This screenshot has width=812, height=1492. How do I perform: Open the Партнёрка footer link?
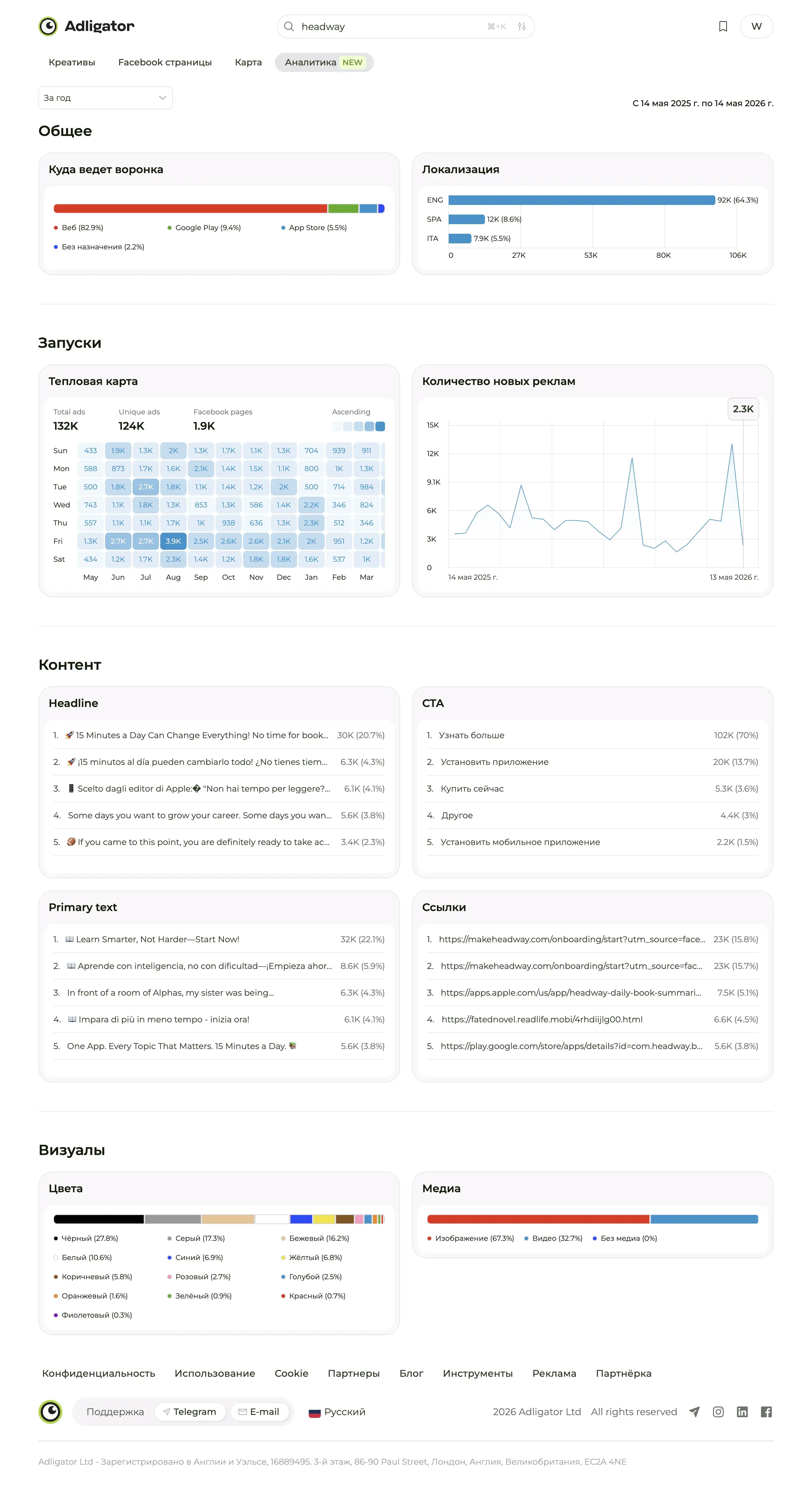tap(624, 1373)
